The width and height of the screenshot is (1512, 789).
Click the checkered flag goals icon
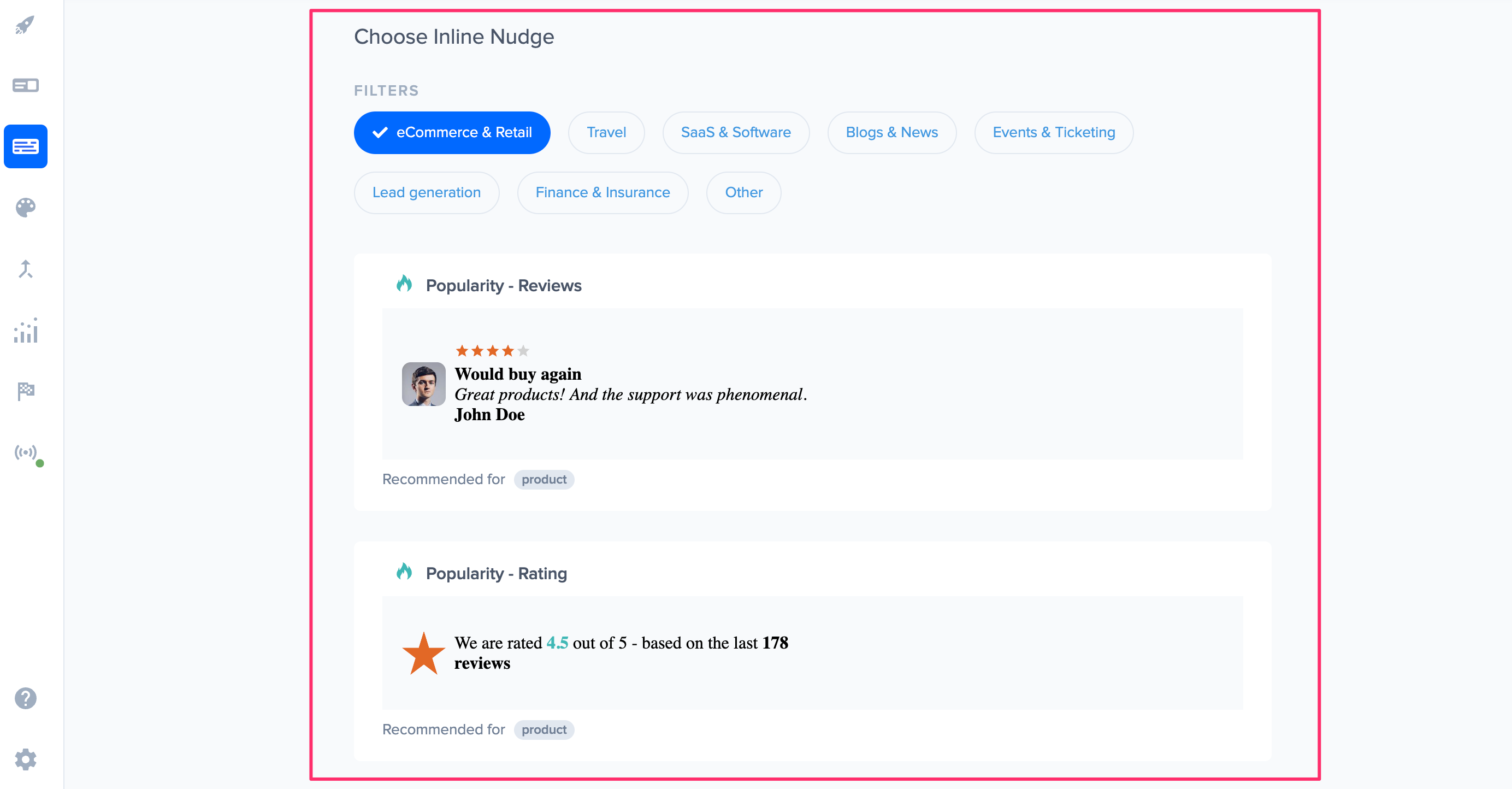(25, 391)
